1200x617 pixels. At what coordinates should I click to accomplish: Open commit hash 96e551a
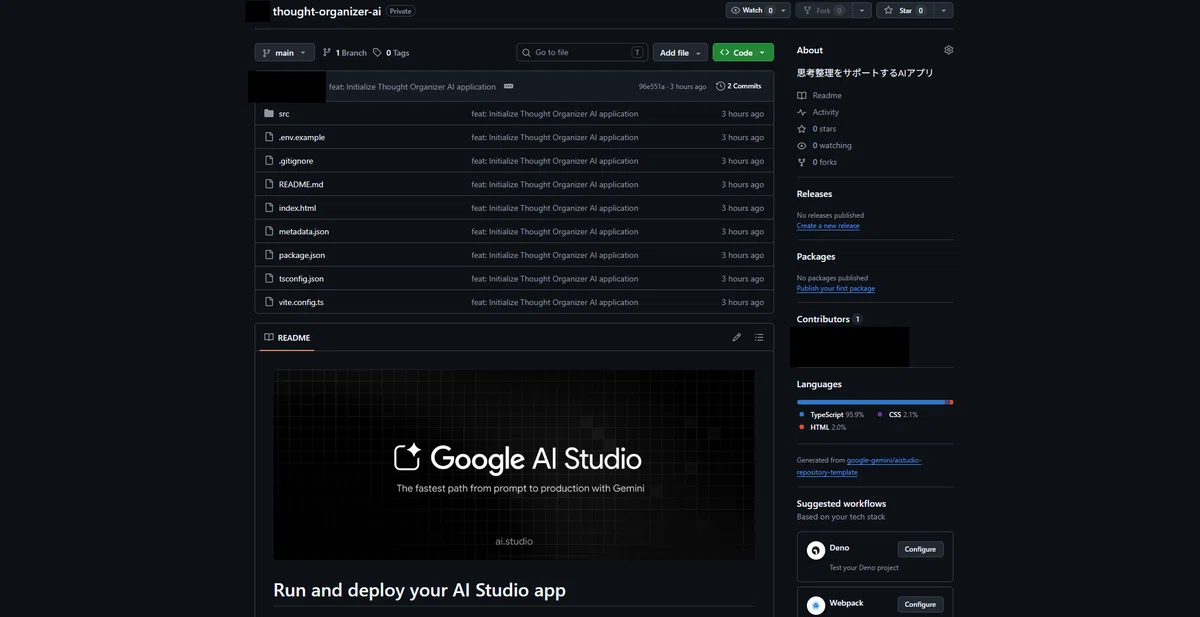[x=652, y=87]
